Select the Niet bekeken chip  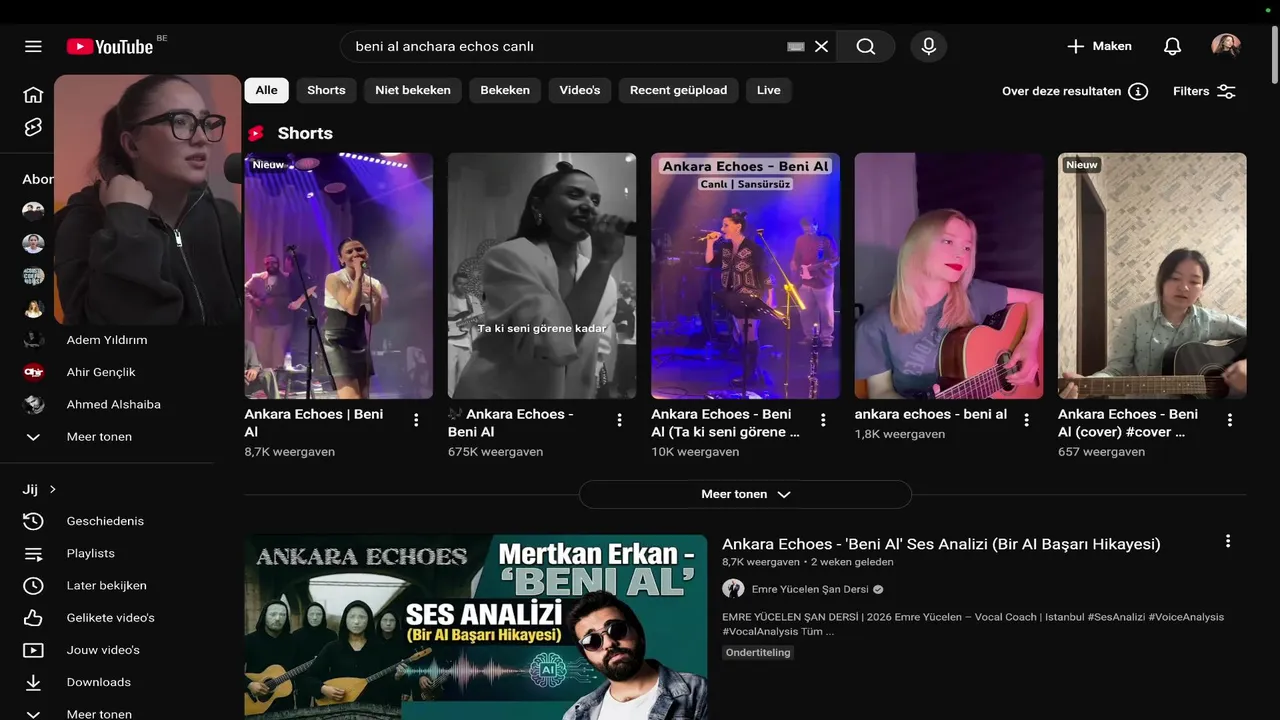click(413, 90)
